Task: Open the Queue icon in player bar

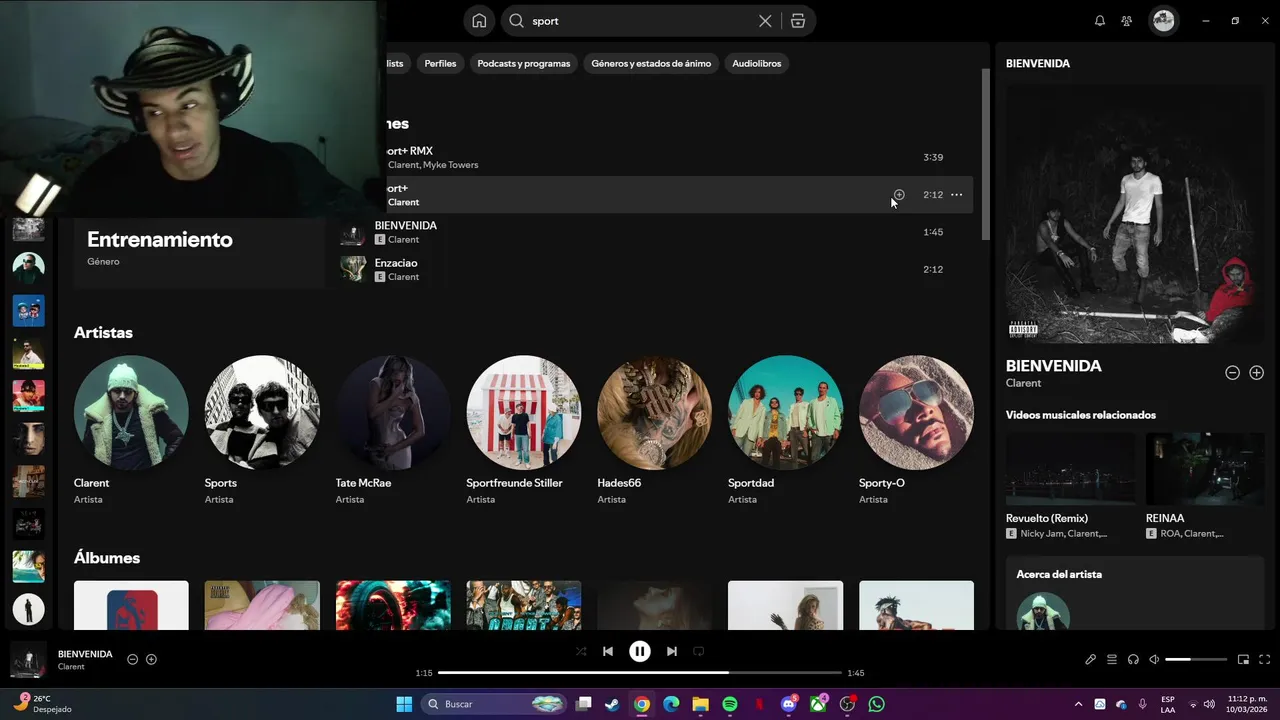Action: click(x=1112, y=660)
